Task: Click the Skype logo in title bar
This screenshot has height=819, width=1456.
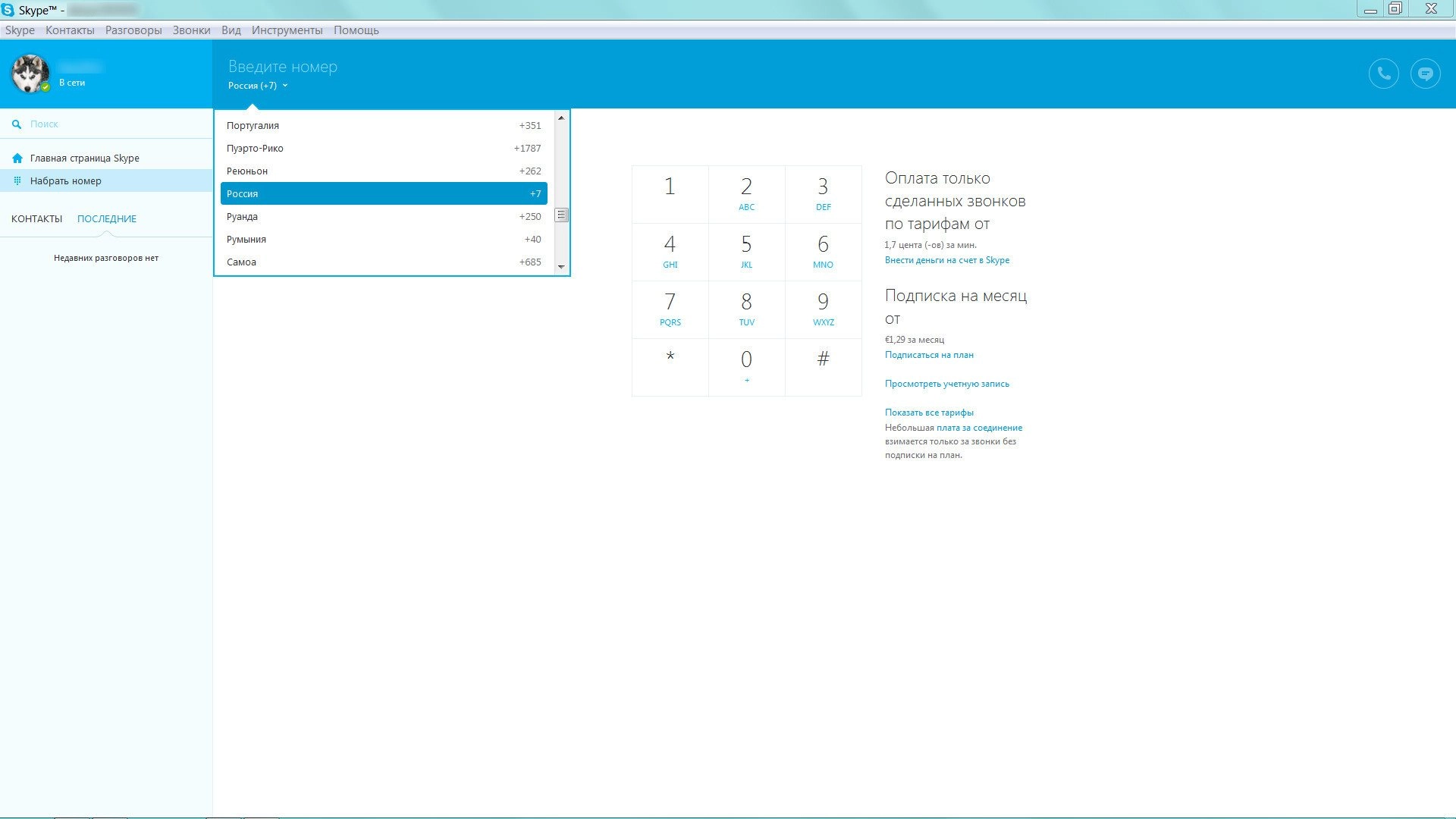Action: pos(8,10)
